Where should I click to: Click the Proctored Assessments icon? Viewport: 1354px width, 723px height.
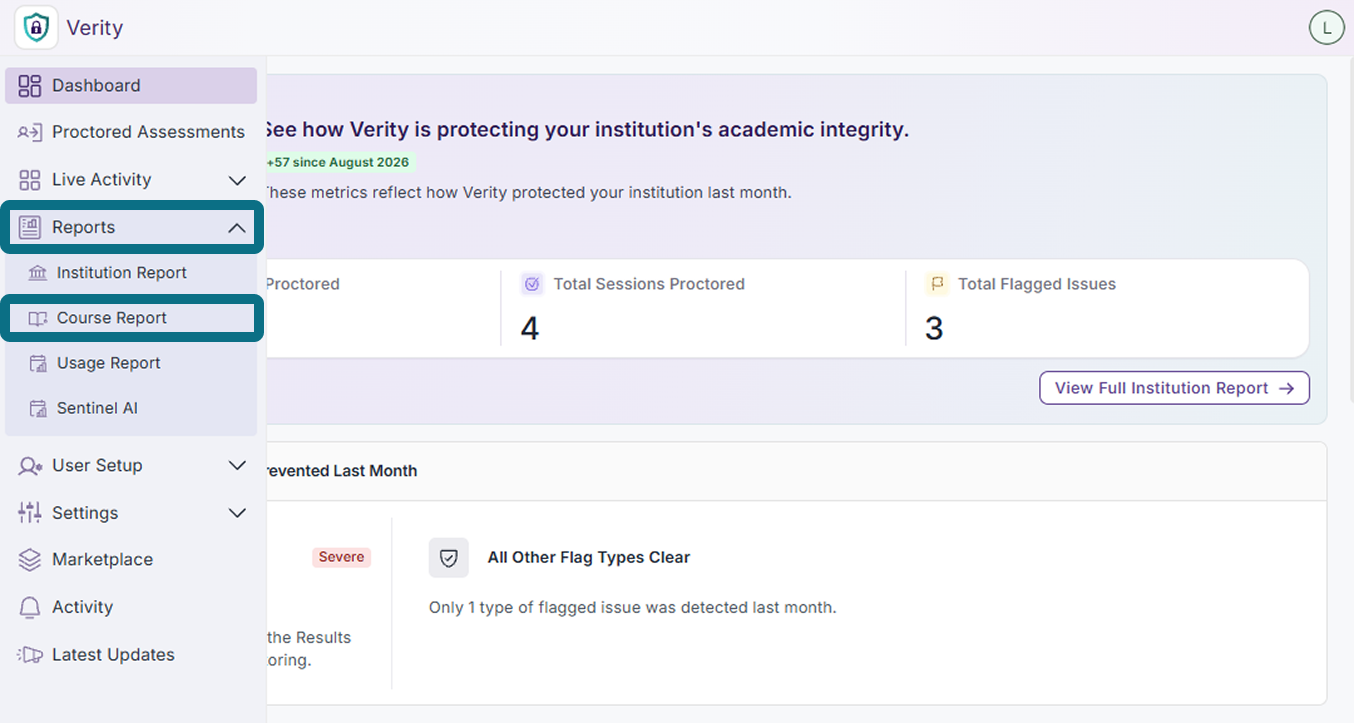(x=30, y=132)
